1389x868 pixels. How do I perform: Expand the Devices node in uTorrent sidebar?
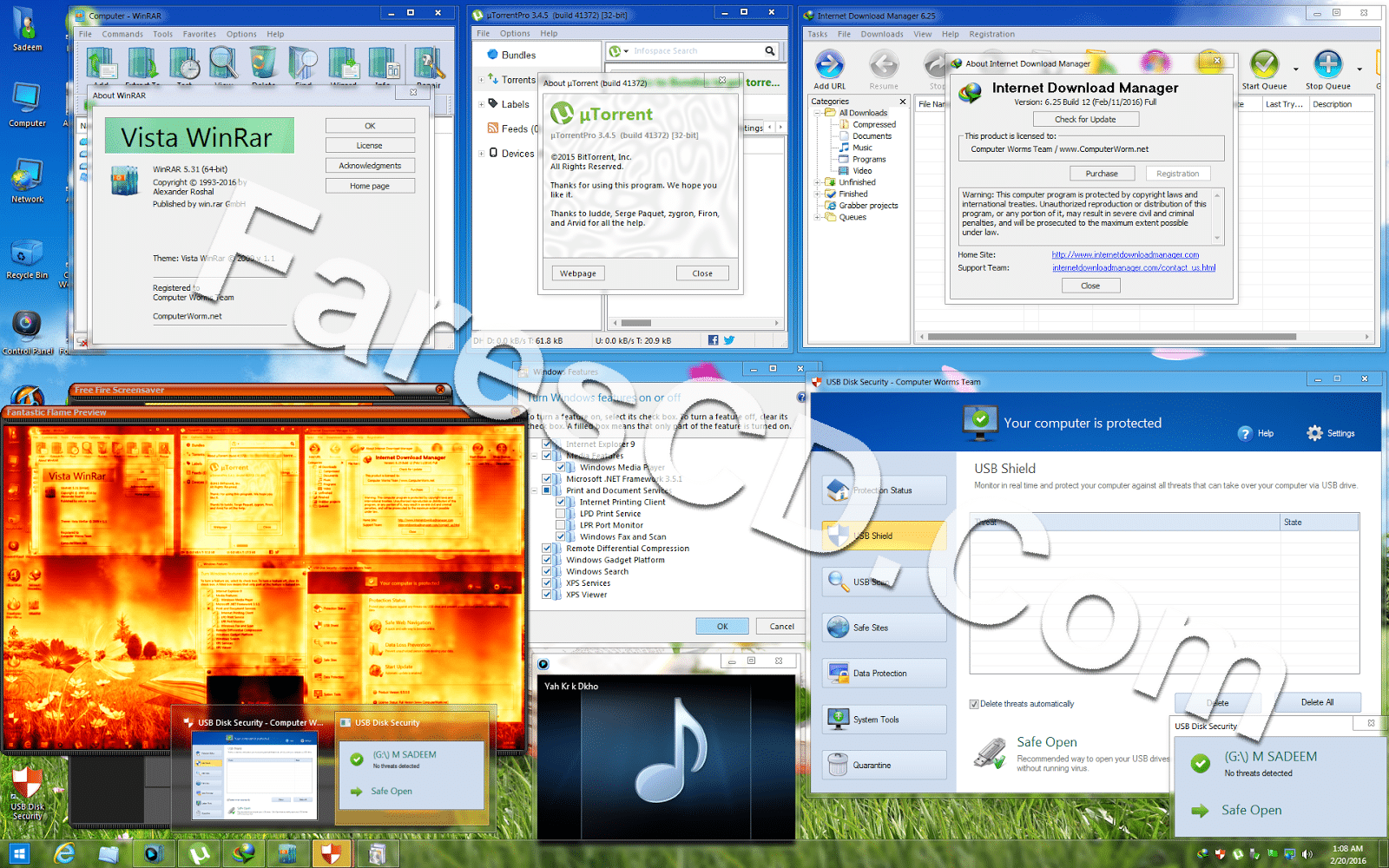coord(482,154)
